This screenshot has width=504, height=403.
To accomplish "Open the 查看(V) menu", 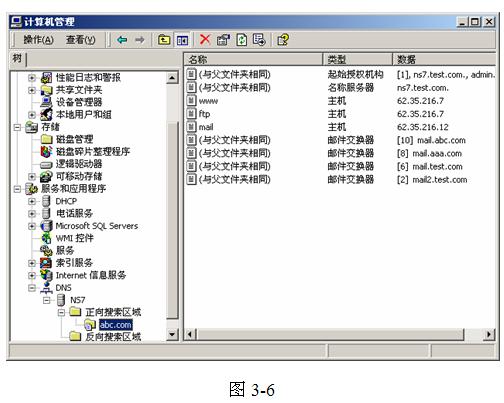I will click(81, 40).
